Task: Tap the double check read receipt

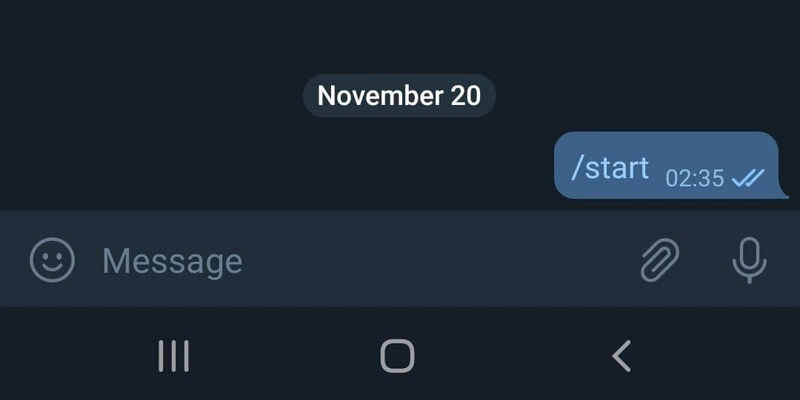Action: [x=748, y=178]
